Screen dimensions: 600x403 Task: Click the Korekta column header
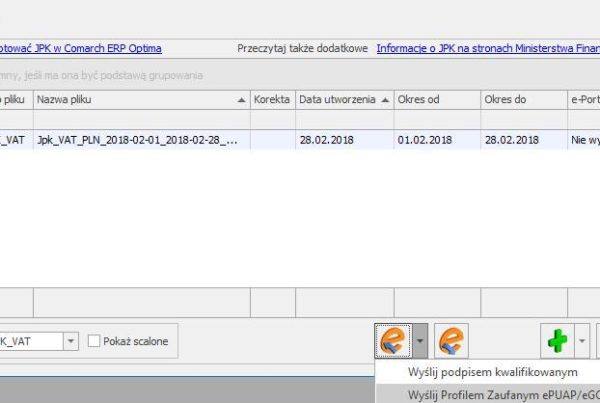pos(272,100)
